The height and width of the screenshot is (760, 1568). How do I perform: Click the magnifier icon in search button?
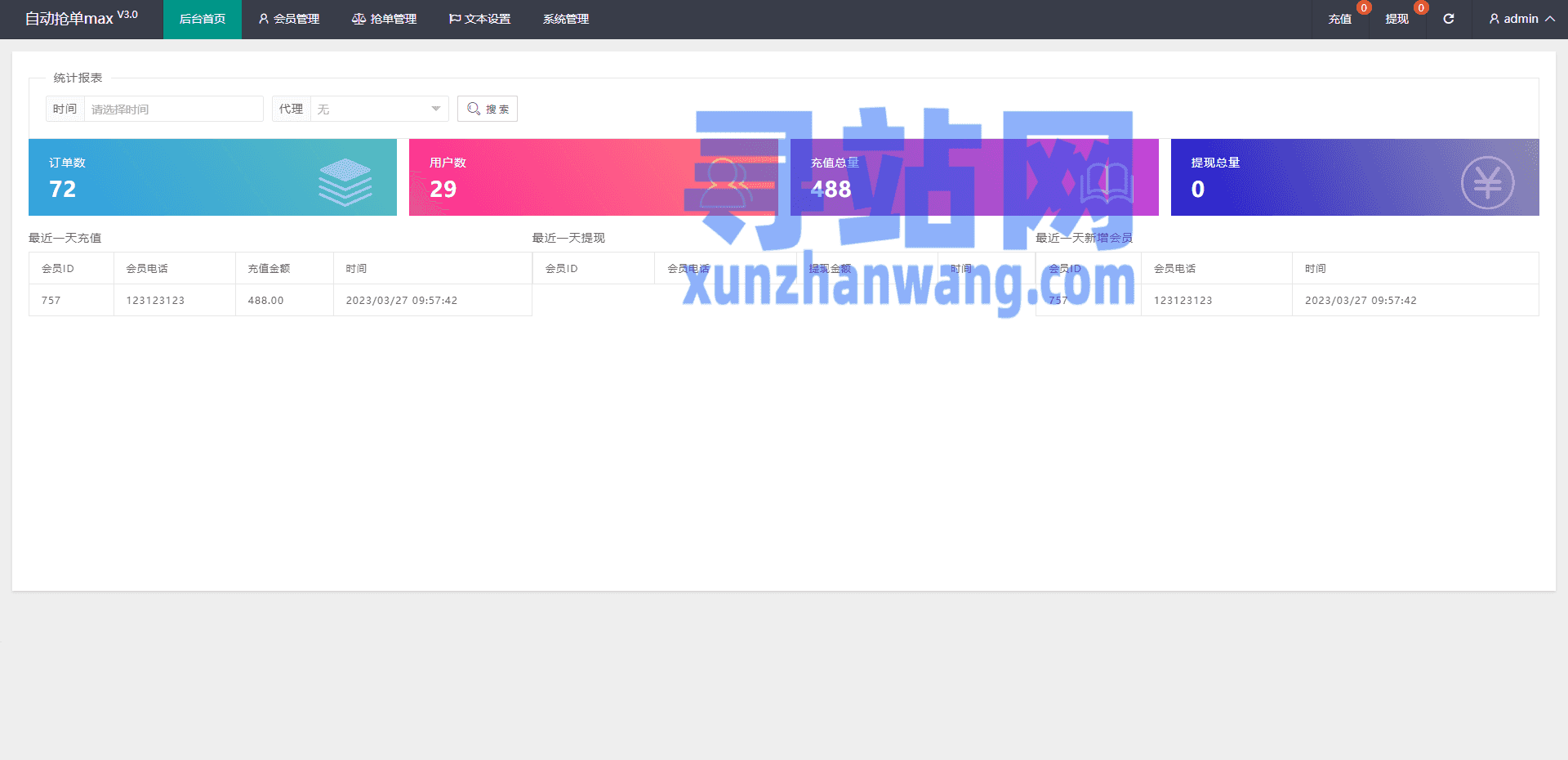(474, 109)
